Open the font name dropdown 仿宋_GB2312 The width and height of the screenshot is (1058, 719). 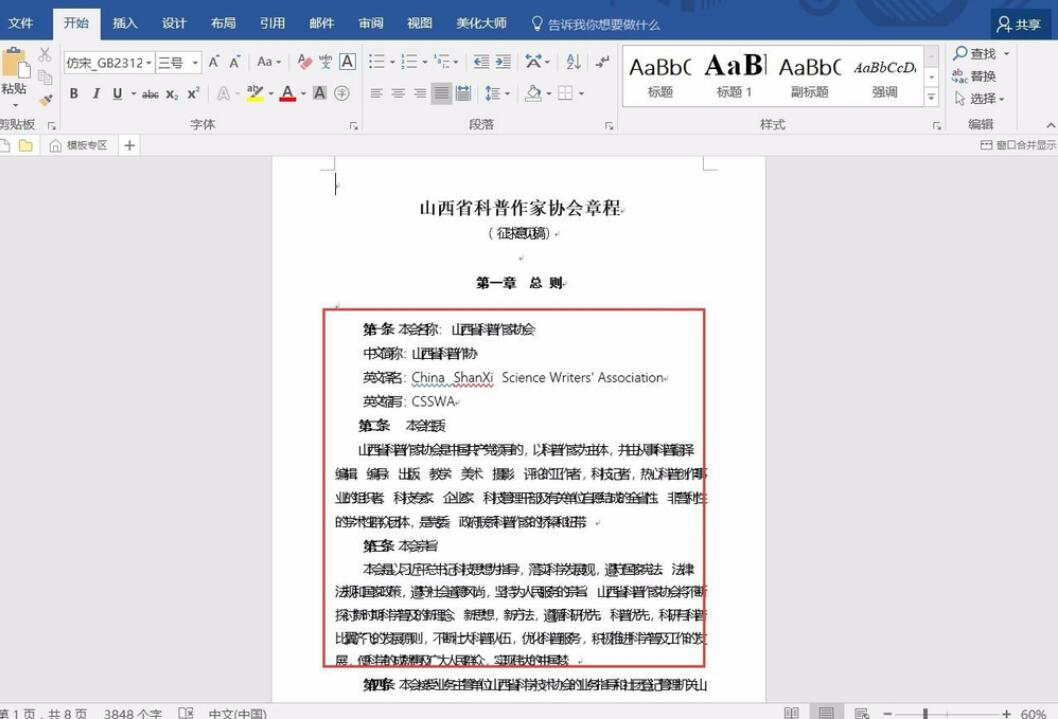149,63
